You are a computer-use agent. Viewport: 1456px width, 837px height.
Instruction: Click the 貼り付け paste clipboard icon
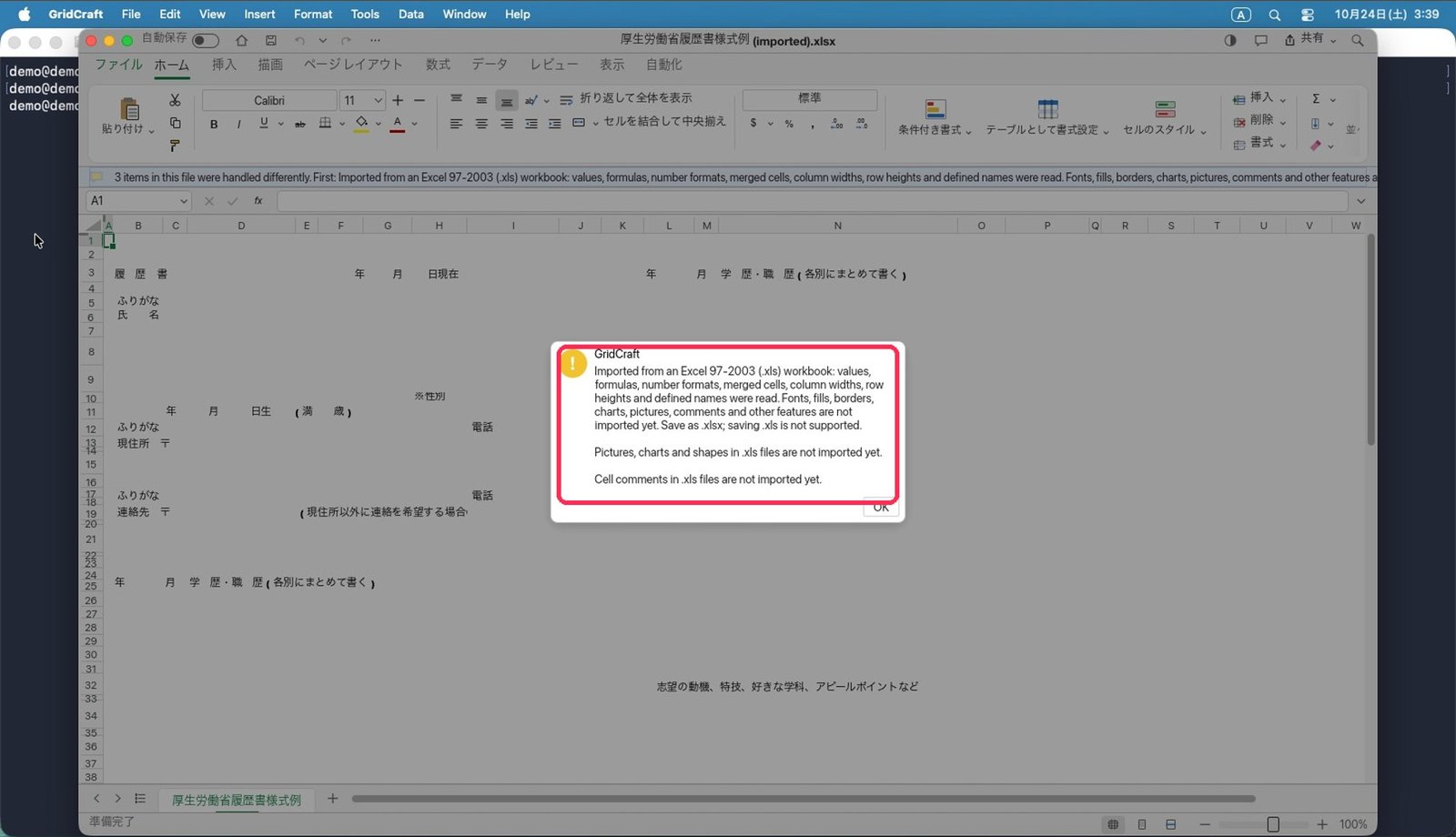129,109
